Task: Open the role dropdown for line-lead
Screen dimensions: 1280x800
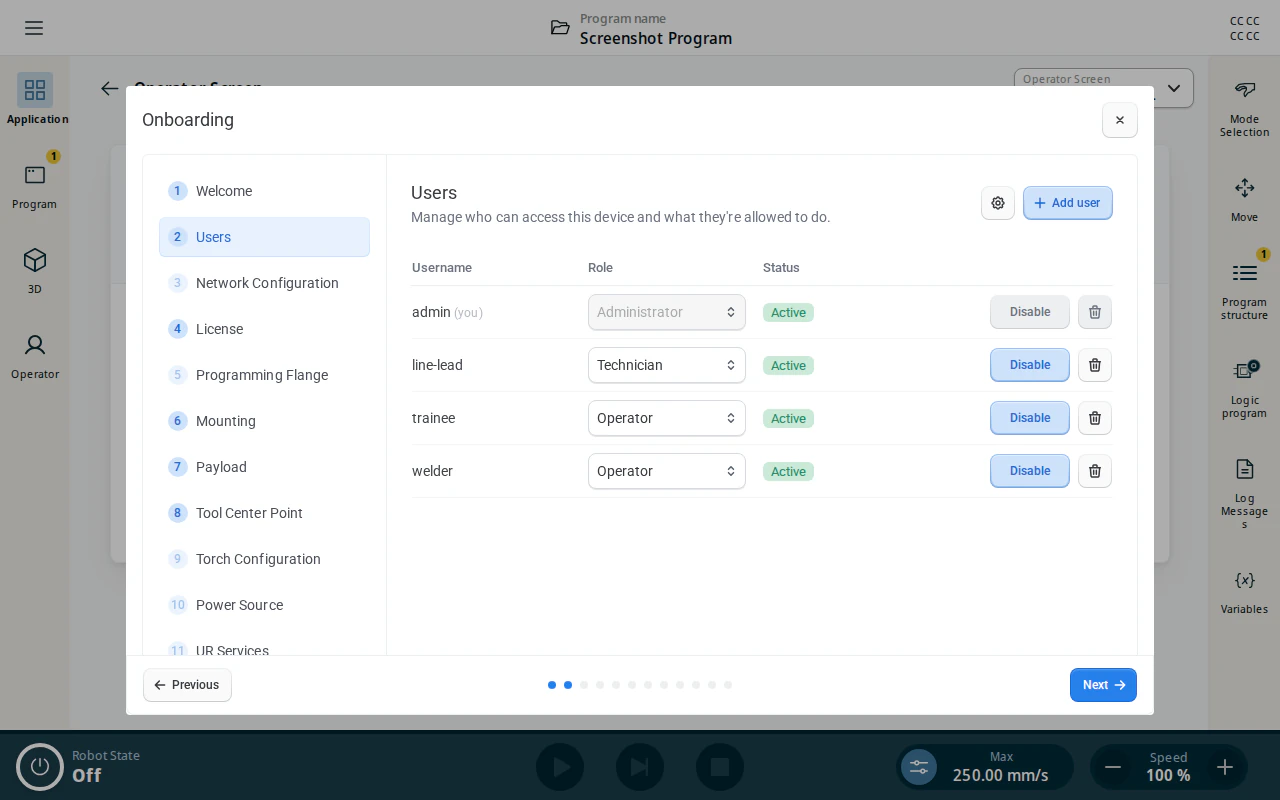Action: (x=667, y=365)
